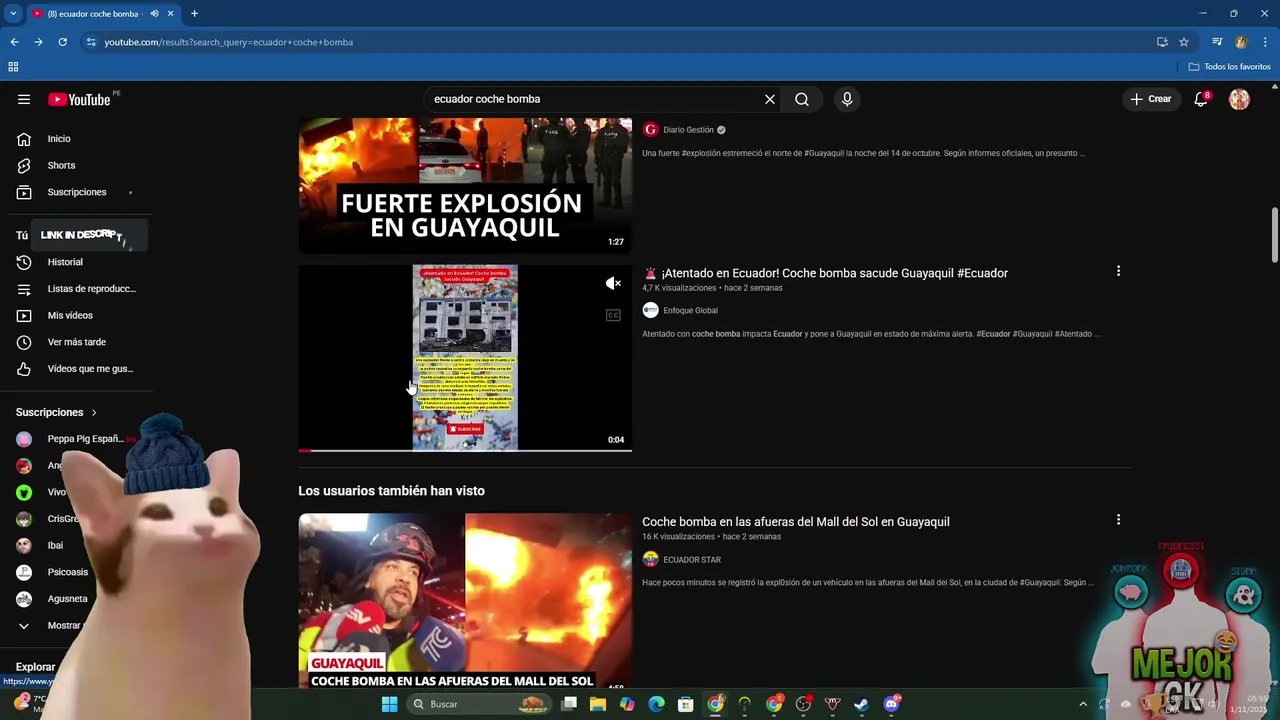
Task: Clear the search box with the X
Action: pyautogui.click(x=770, y=99)
